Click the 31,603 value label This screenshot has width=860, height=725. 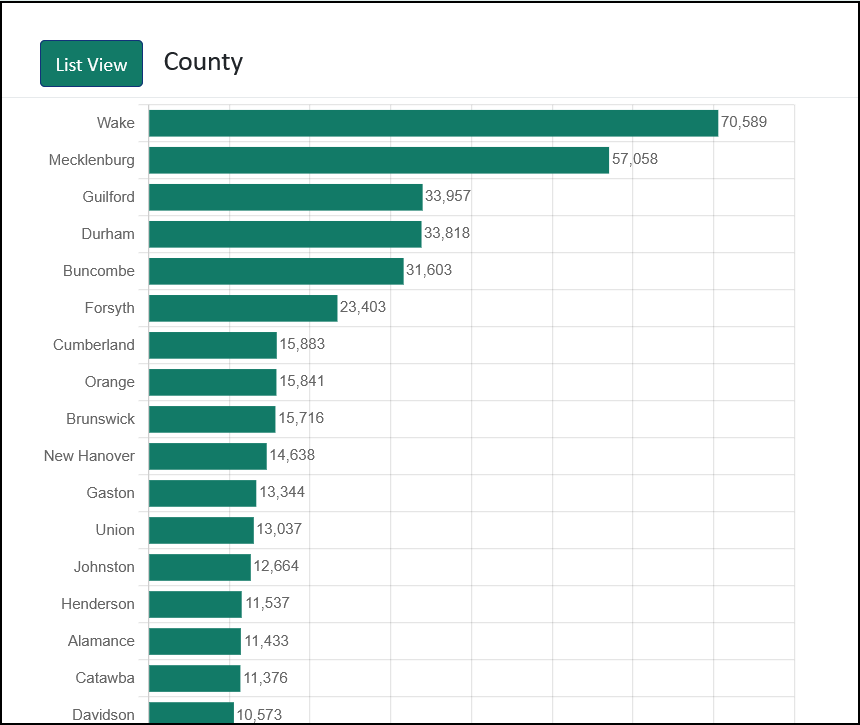[429, 270]
